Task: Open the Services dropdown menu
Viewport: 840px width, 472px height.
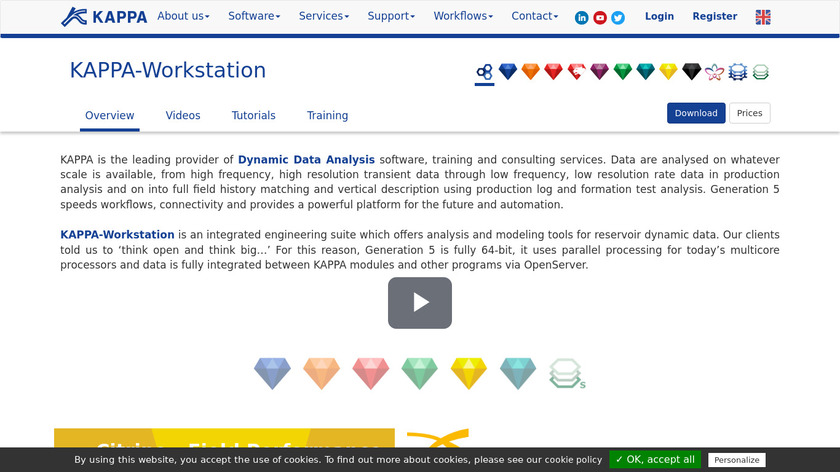Action: (x=324, y=16)
